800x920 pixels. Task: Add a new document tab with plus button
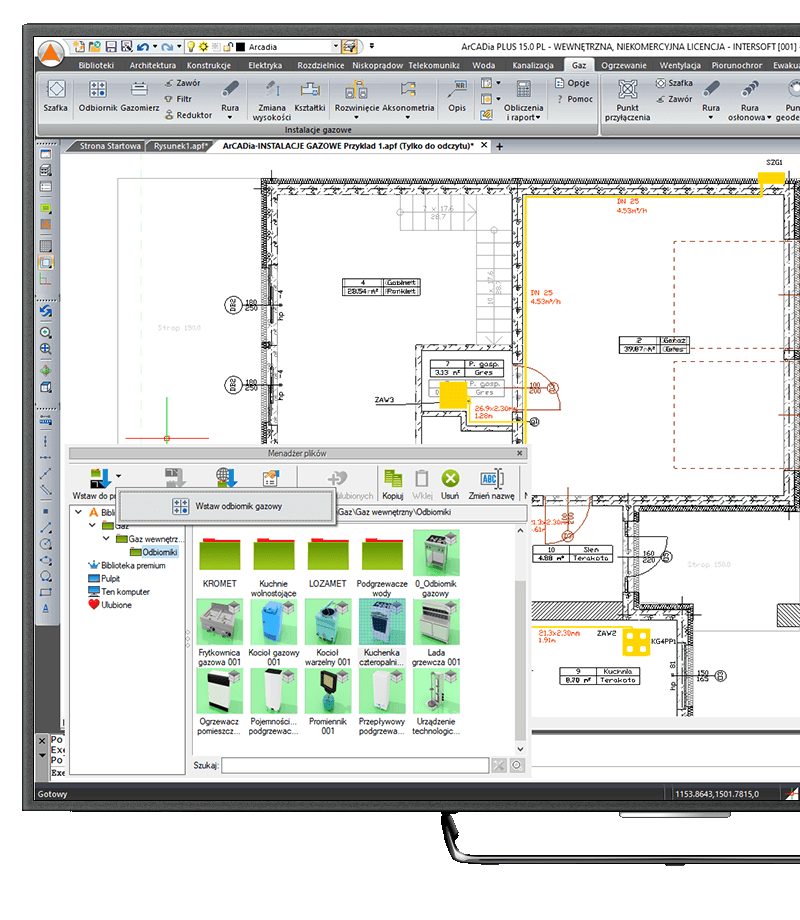pyautogui.click(x=499, y=146)
